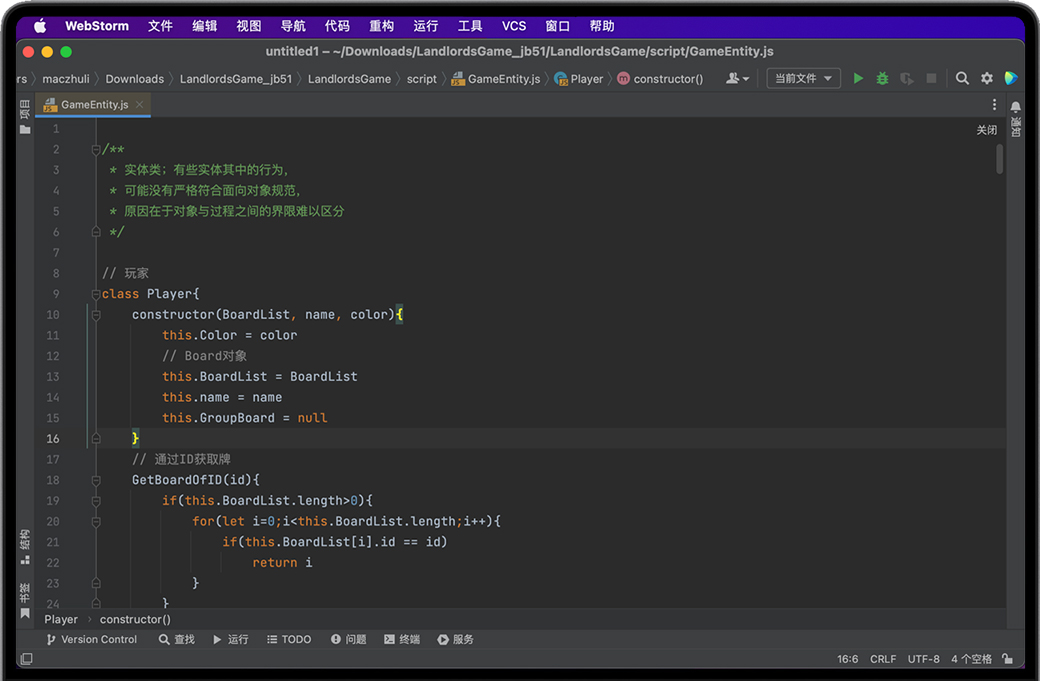Toggle read-only lock icon in status bar

click(x=1007, y=659)
